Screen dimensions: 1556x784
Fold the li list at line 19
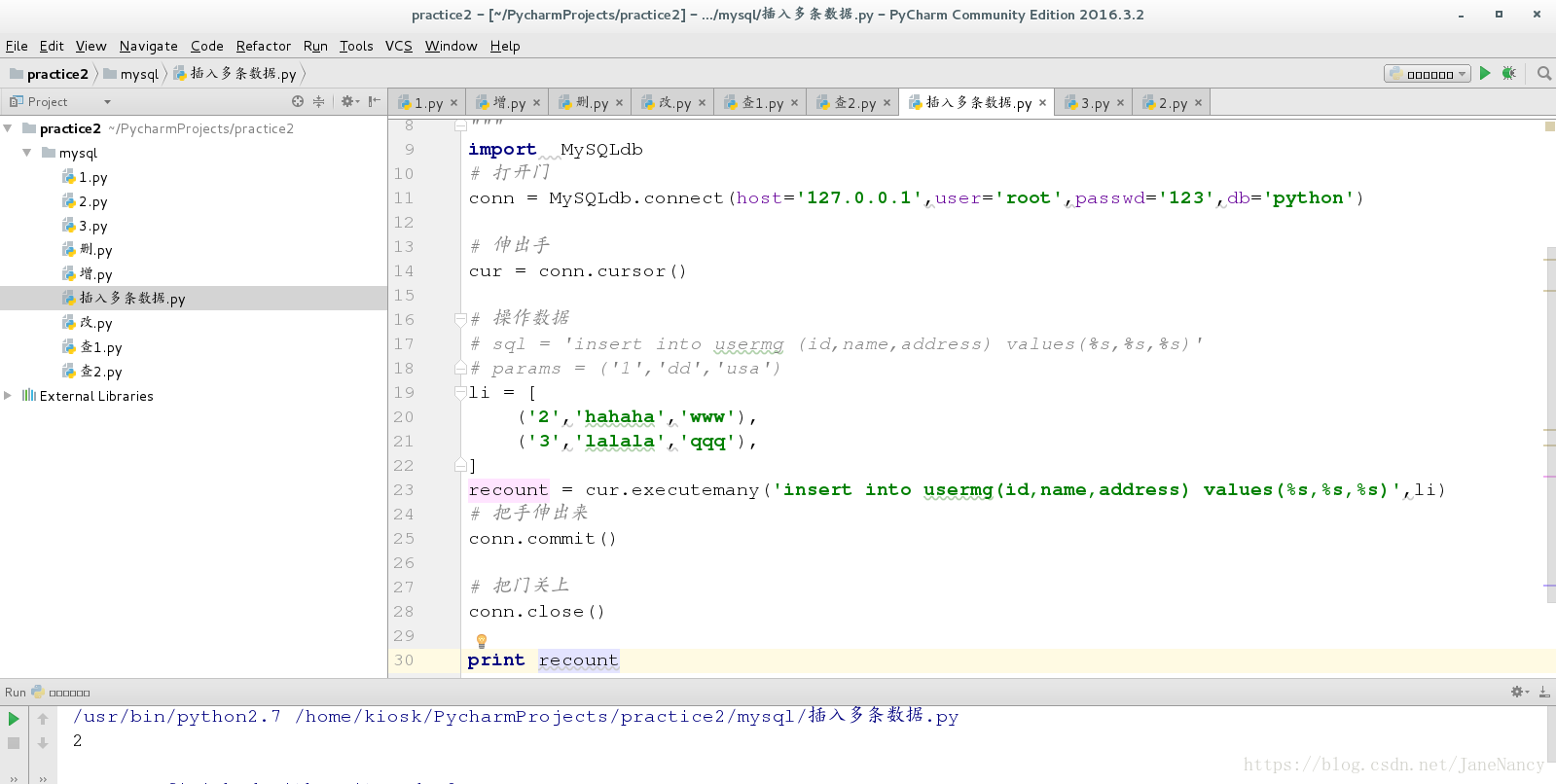coord(460,392)
